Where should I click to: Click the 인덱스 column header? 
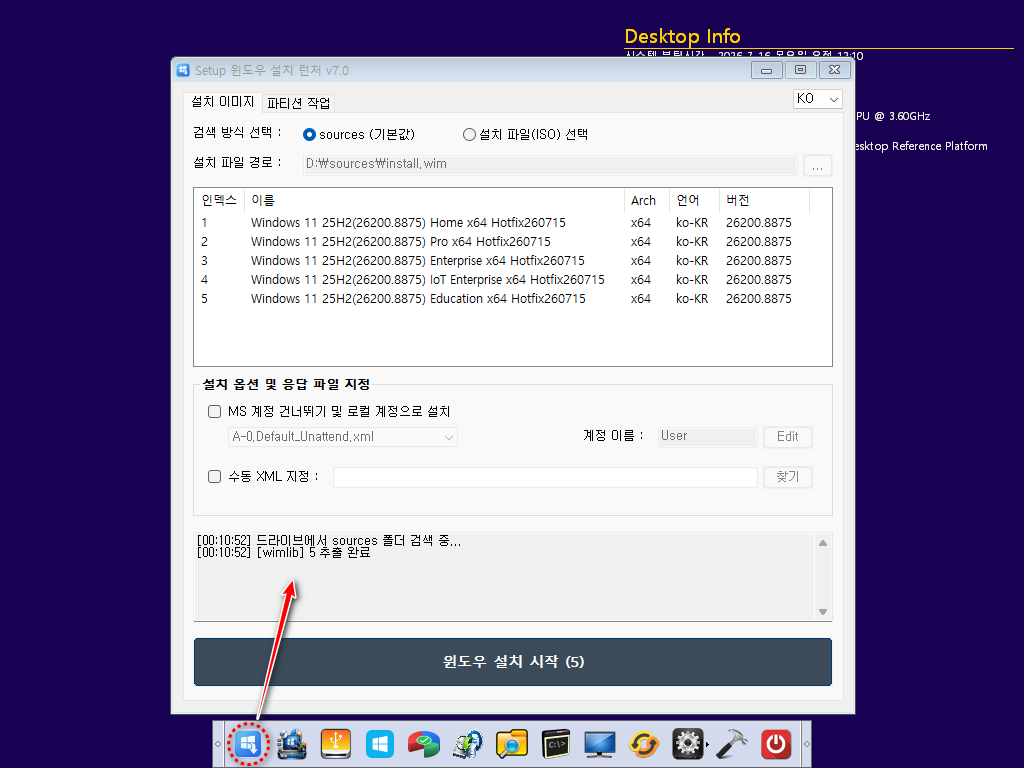(x=219, y=200)
